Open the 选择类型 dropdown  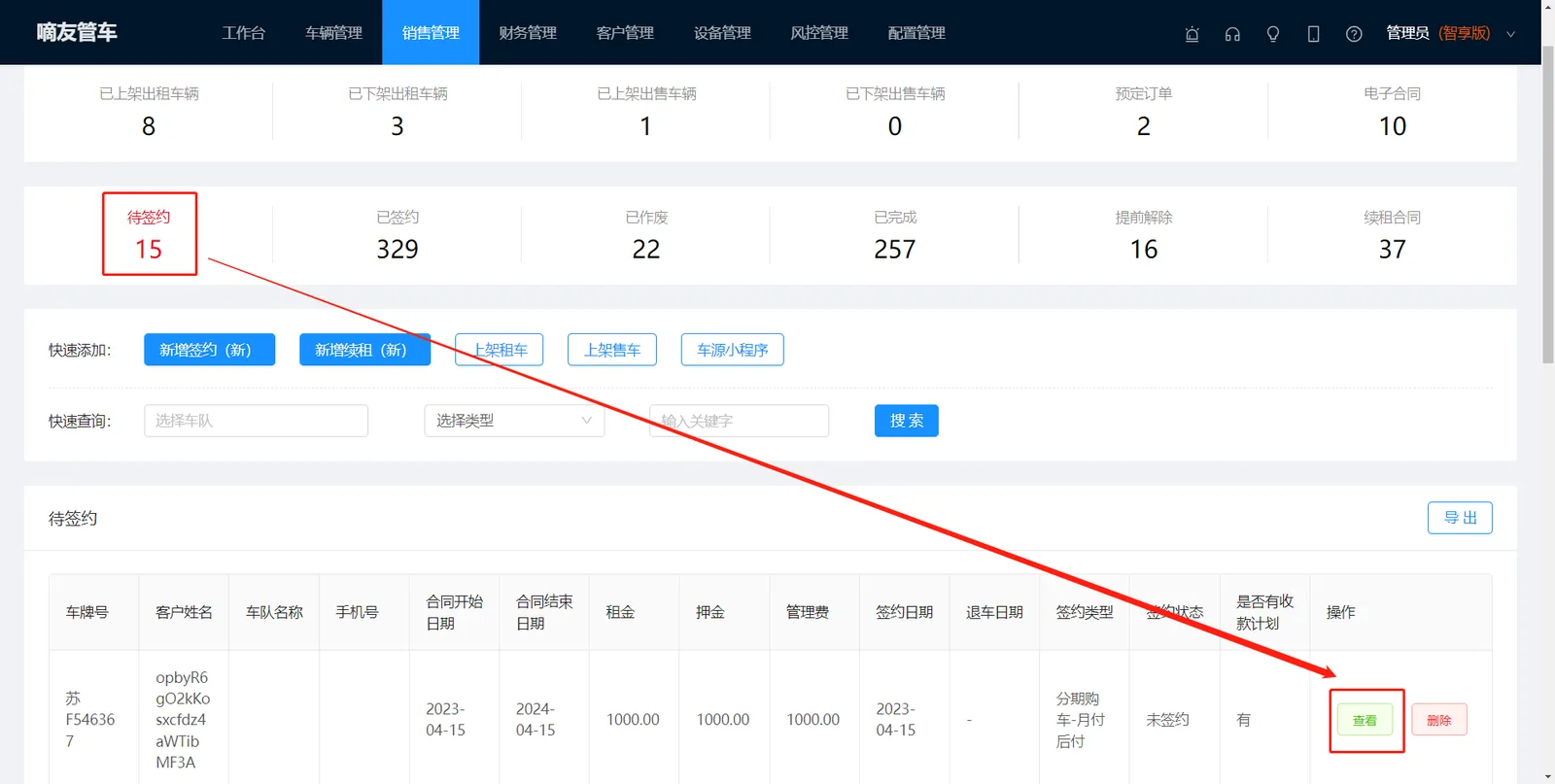514,421
